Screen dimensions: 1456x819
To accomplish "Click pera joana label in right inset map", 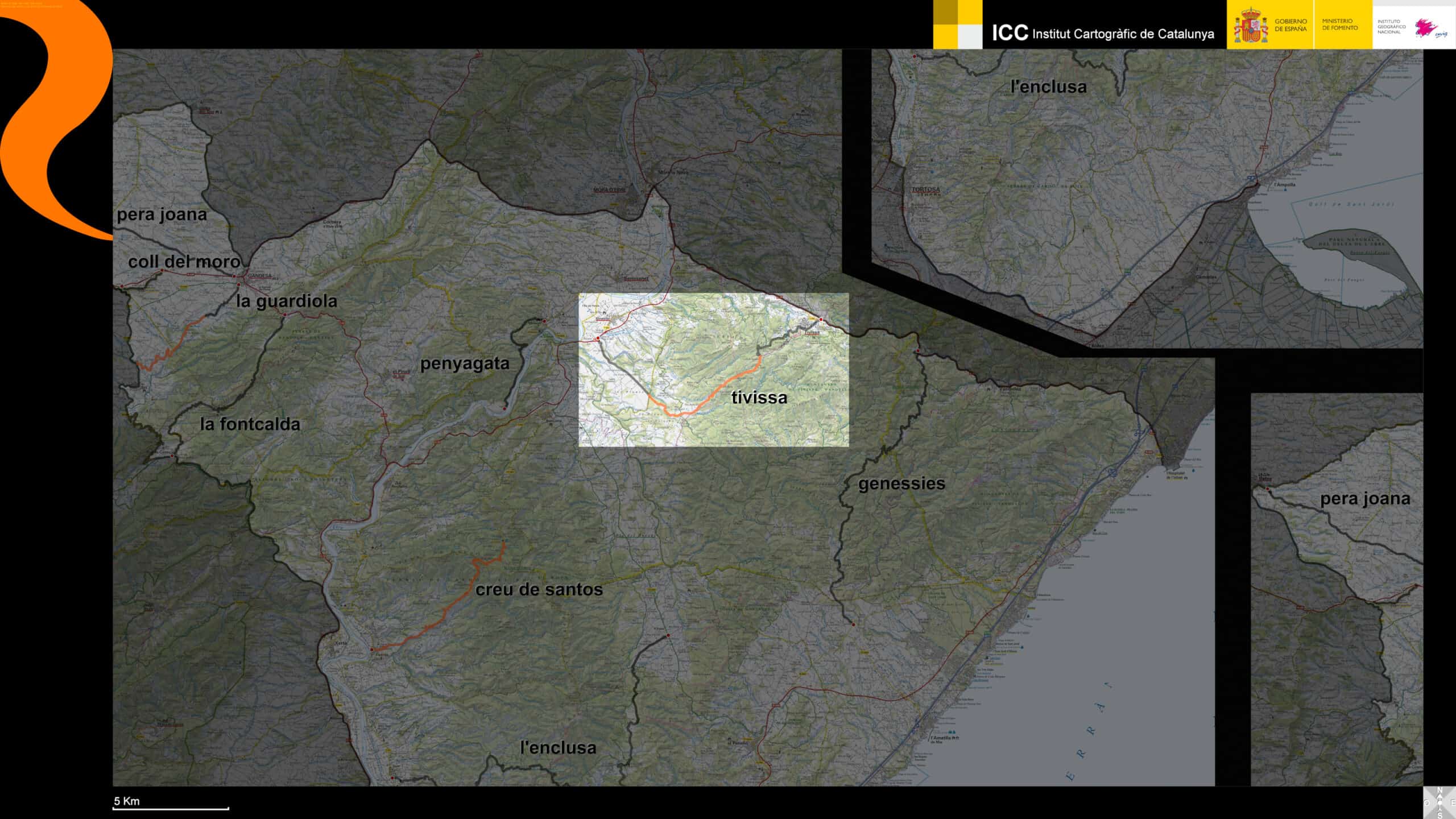I will pos(1364,499).
